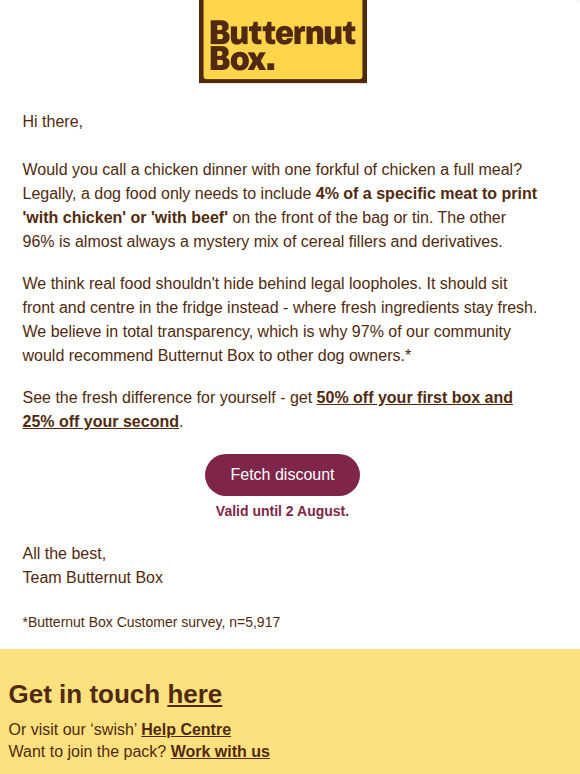Image resolution: width=580 pixels, height=774 pixels.
Task: Click the 'Get in touch' heading text
Action: click(x=84, y=695)
